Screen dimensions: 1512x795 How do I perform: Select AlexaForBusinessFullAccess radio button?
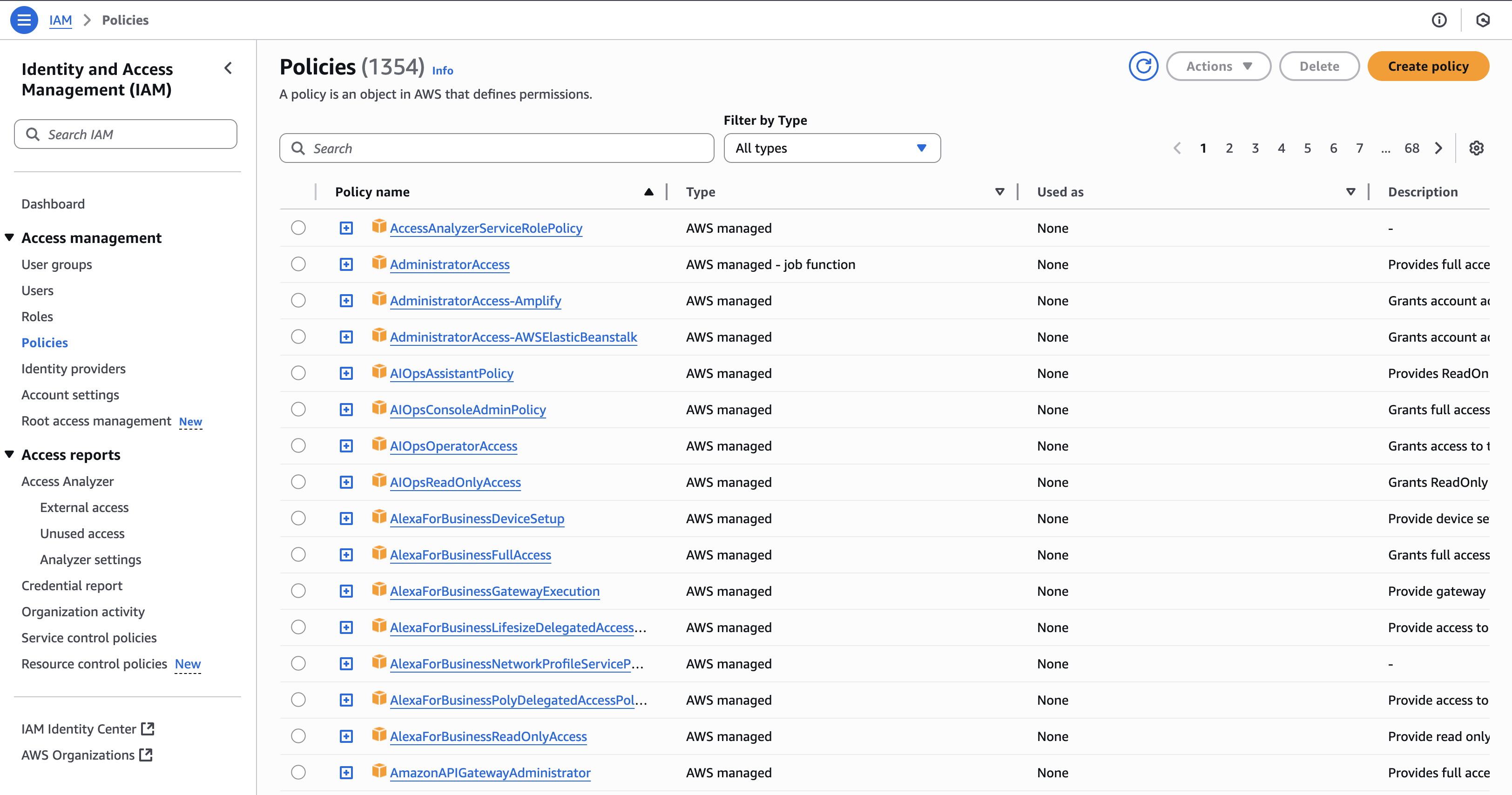pos(298,554)
